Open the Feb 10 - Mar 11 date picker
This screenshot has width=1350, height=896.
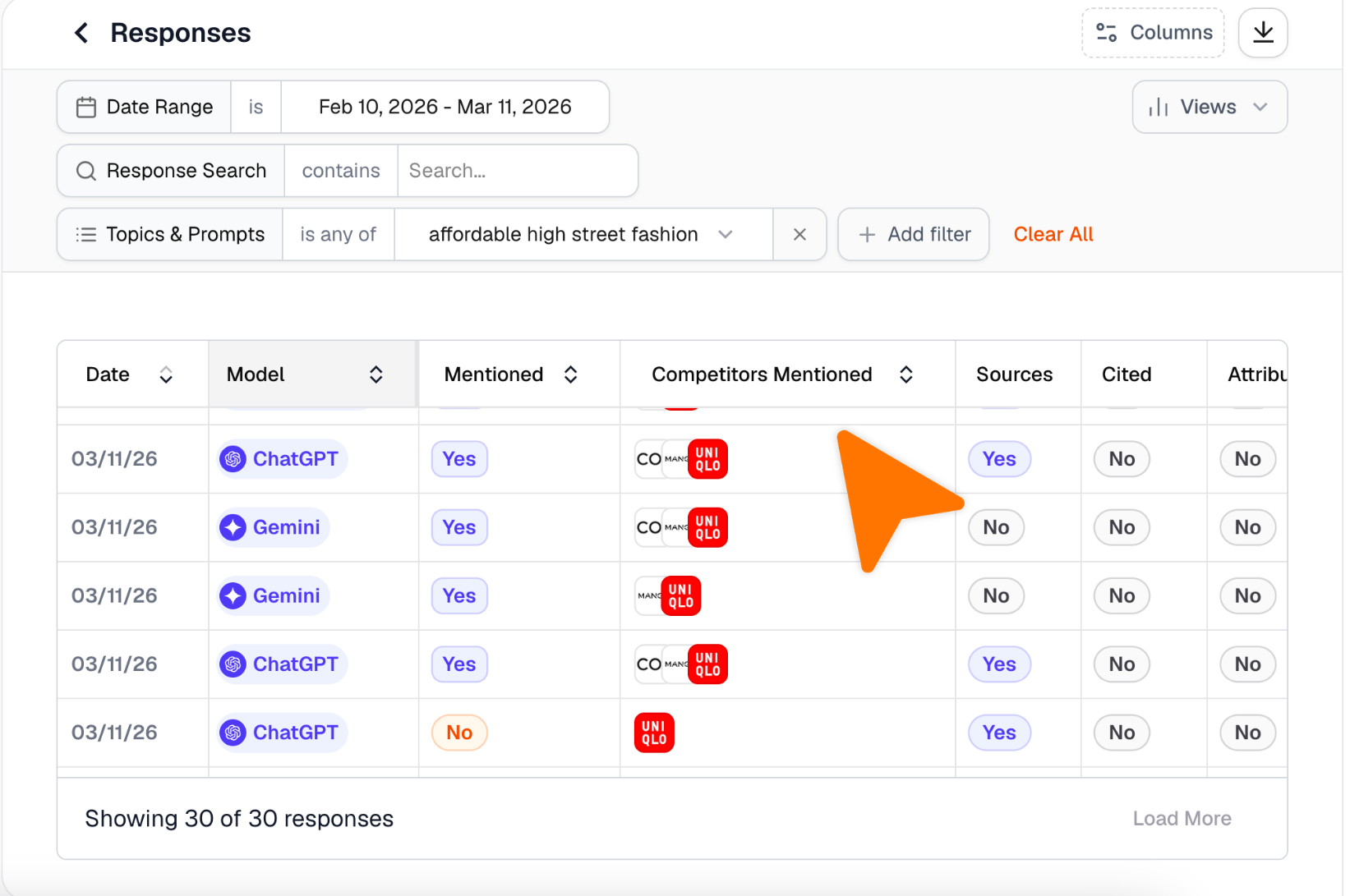[445, 107]
